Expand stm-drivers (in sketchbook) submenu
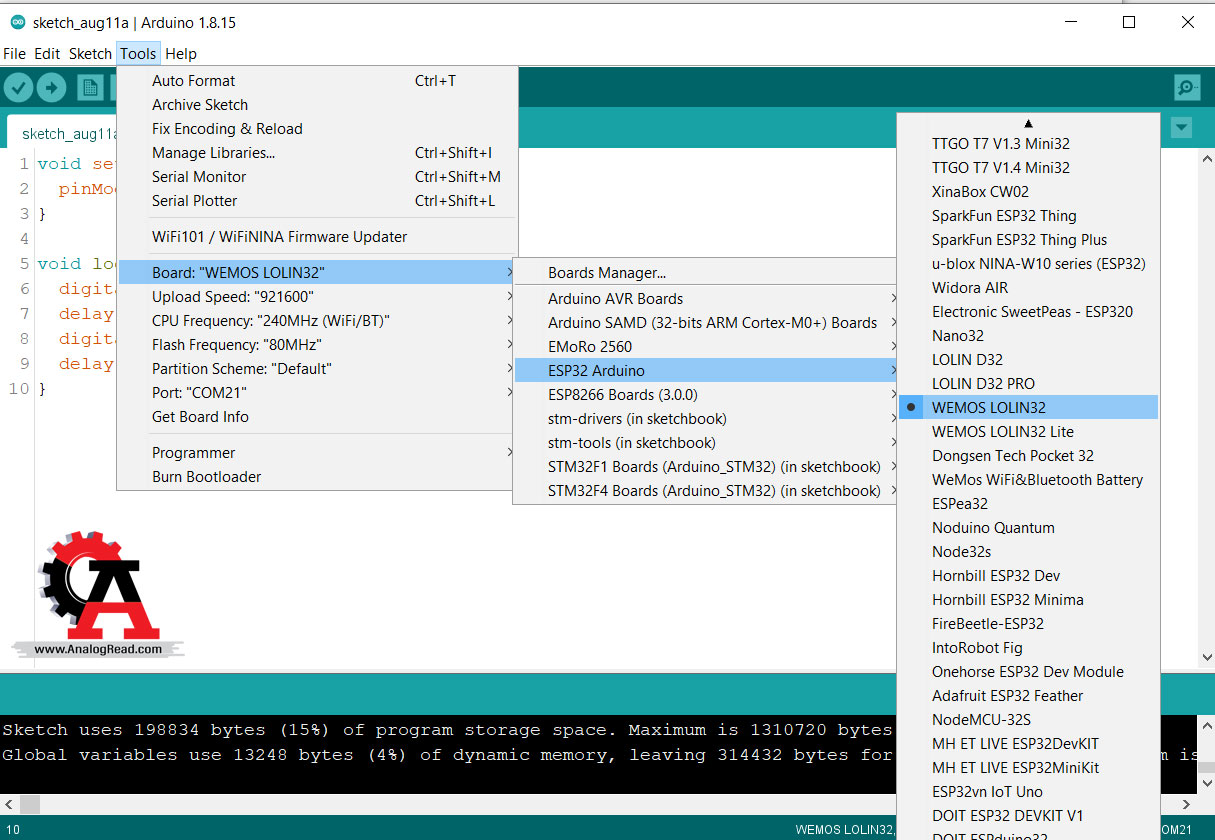This screenshot has height=840, width=1215. pyautogui.click(x=704, y=419)
